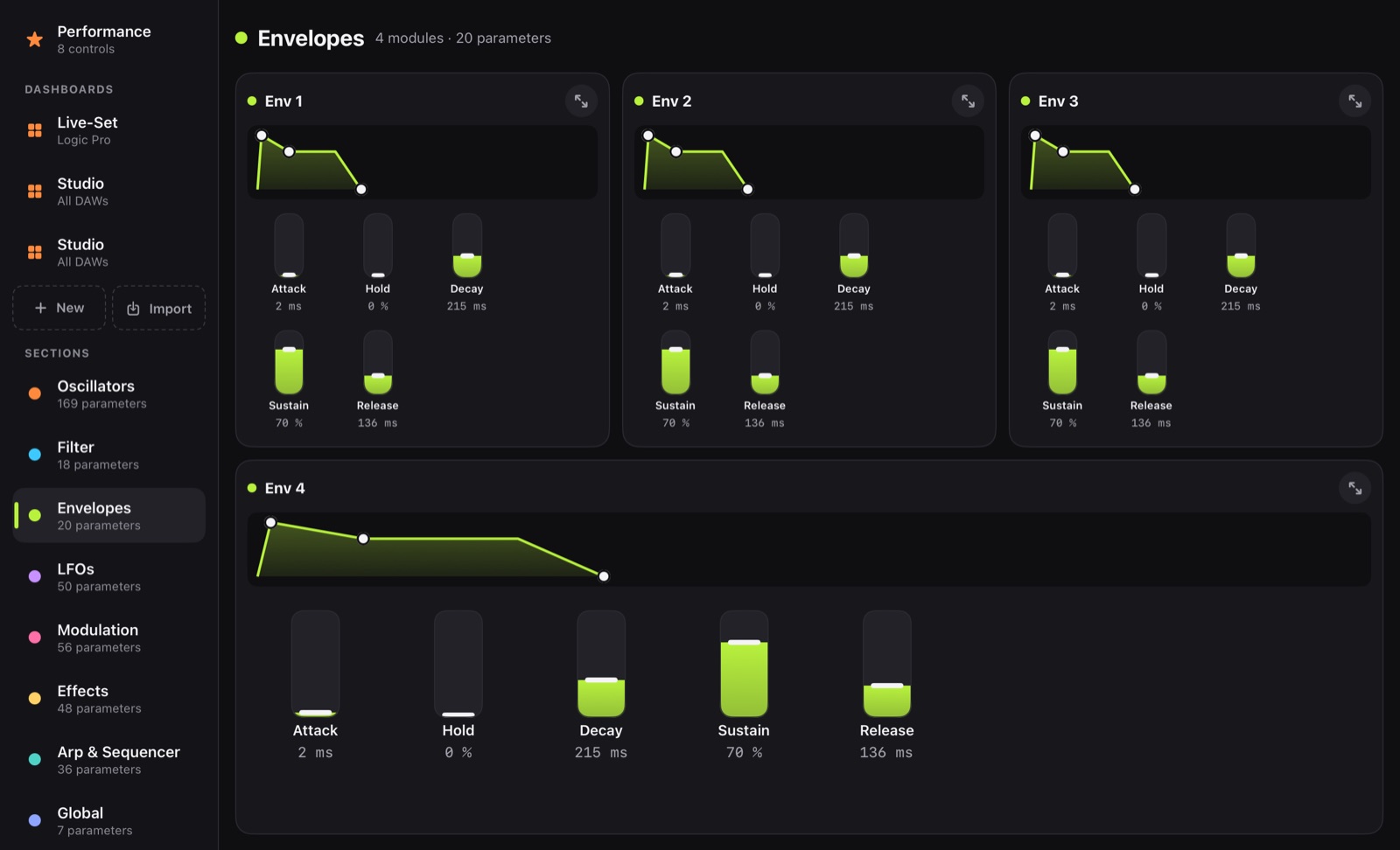Screen dimensions: 1400x850
Task: Click the Env 1 envelope graph peak node
Action: (x=262, y=136)
